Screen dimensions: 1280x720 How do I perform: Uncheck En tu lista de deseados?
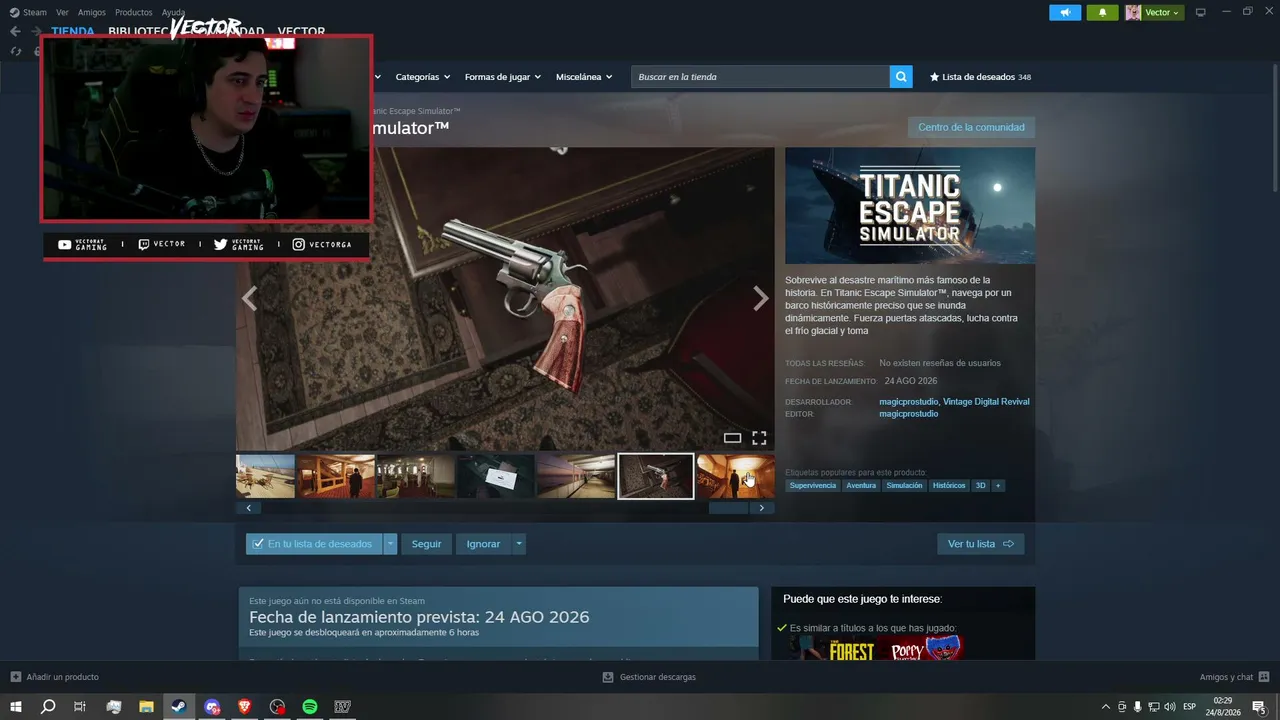(x=315, y=544)
